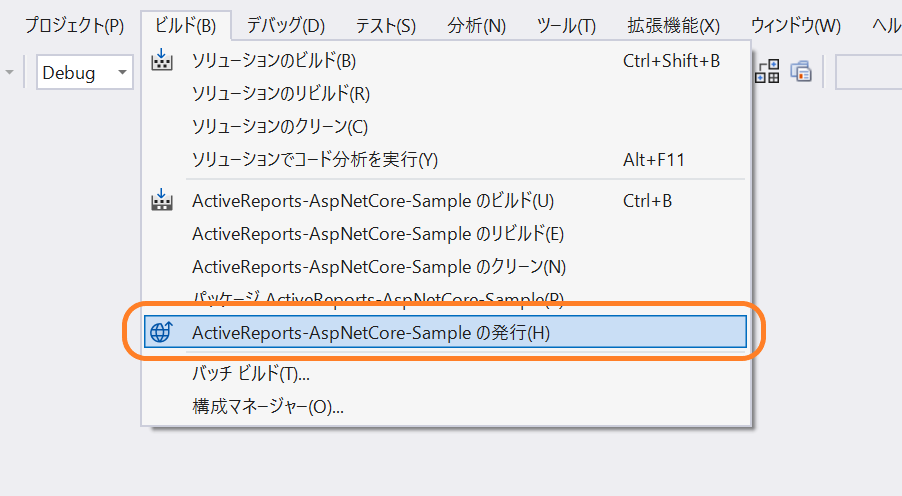Click the Alt+F11 shortcut text
The height and width of the screenshot is (496, 902).
654,160
